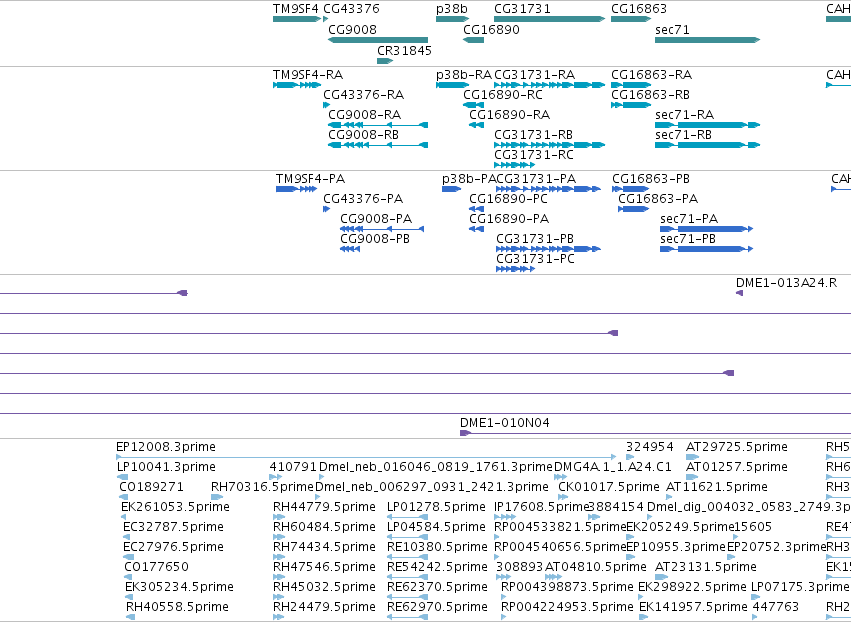Viewport: 851px width, 622px height.
Task: Open EST LP01278.5prime
Action: pyautogui.click(x=436, y=507)
